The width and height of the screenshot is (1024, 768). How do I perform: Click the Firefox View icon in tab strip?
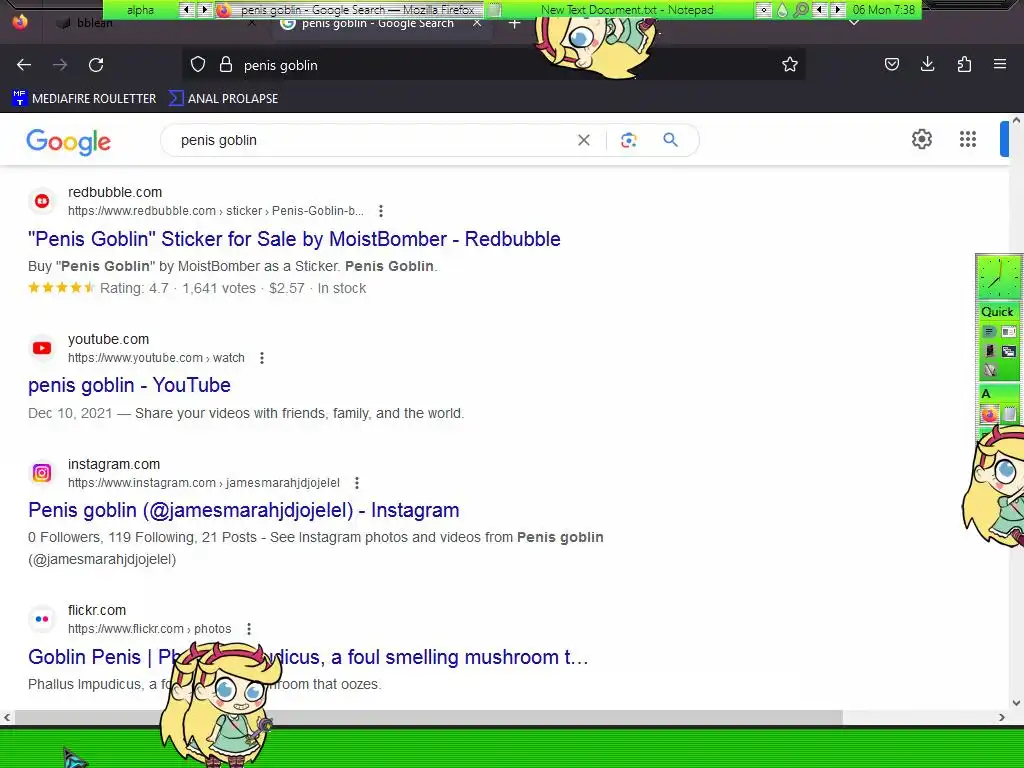[20, 22]
